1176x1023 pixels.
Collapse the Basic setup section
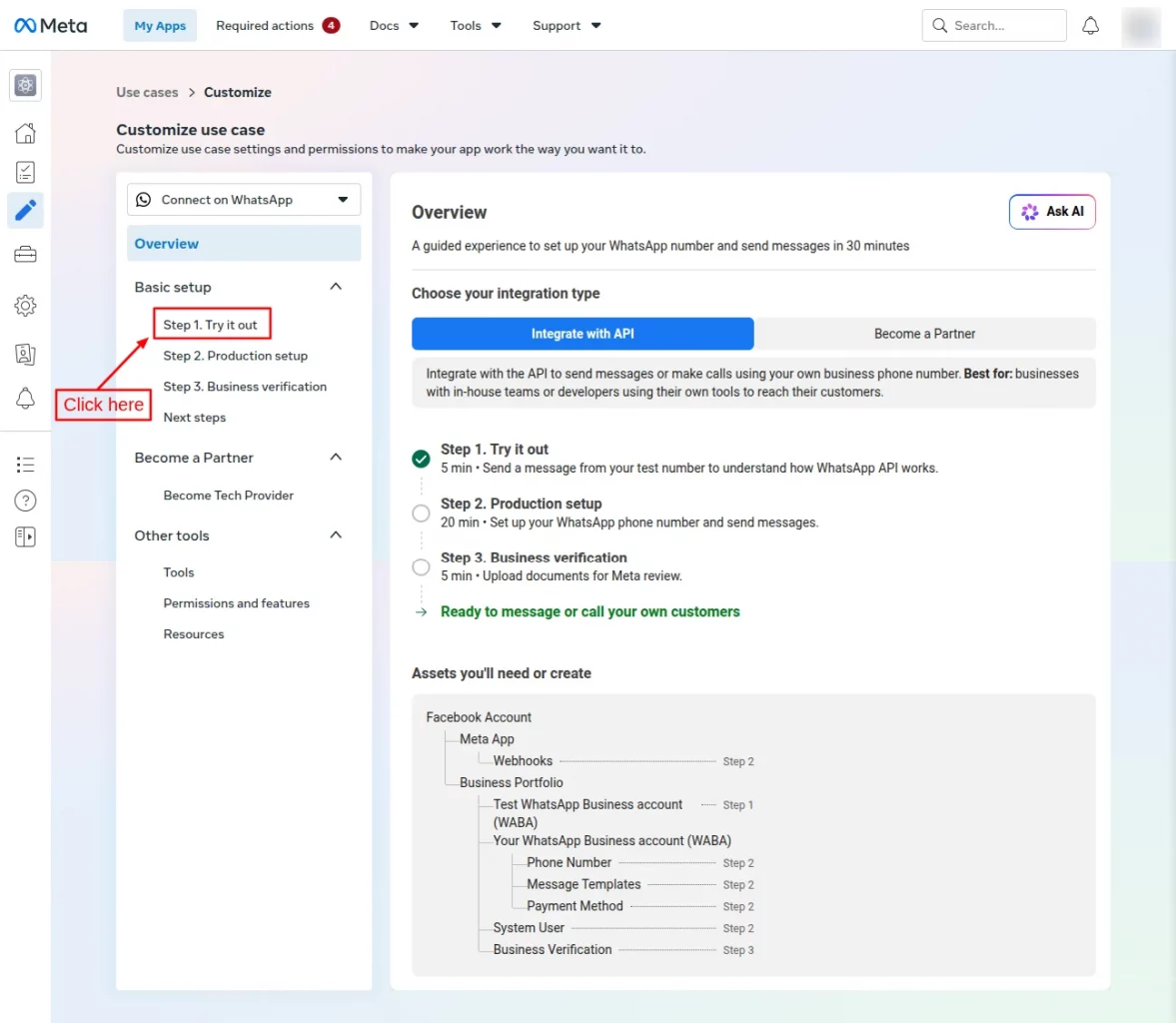pos(336,287)
